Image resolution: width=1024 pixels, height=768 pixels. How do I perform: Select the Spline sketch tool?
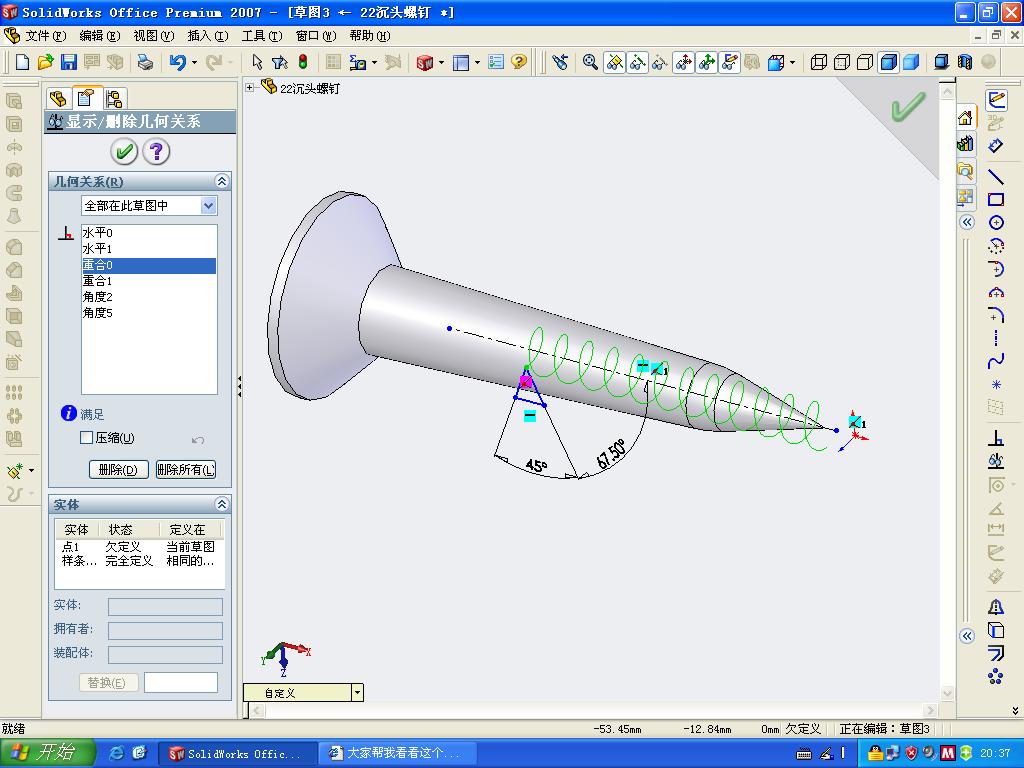996,360
